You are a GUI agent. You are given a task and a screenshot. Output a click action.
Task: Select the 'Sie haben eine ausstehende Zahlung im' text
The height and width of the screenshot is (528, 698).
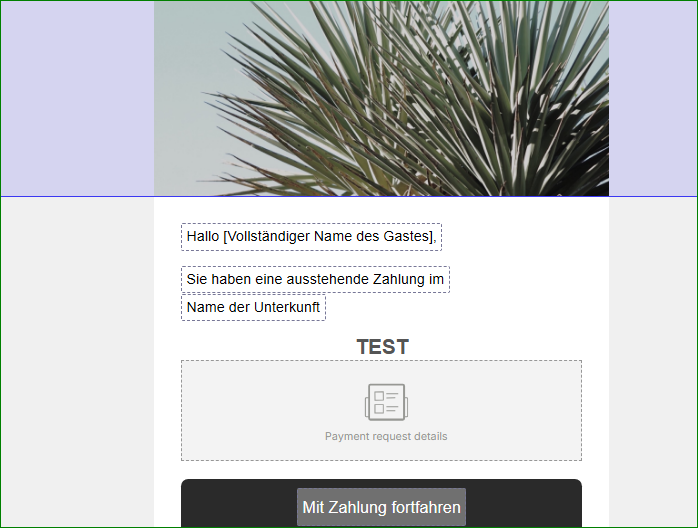tap(315, 280)
